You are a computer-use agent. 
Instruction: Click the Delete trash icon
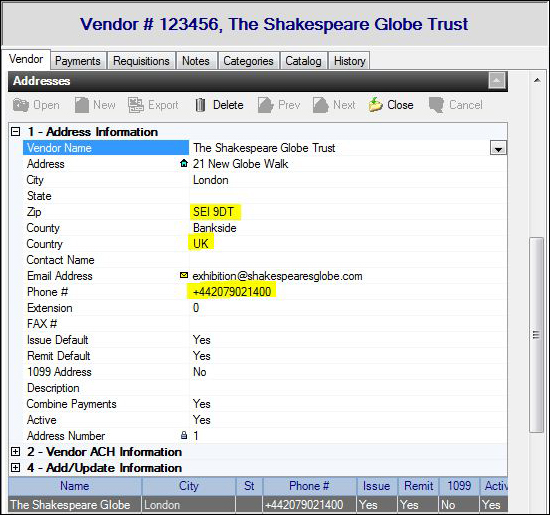[200, 105]
